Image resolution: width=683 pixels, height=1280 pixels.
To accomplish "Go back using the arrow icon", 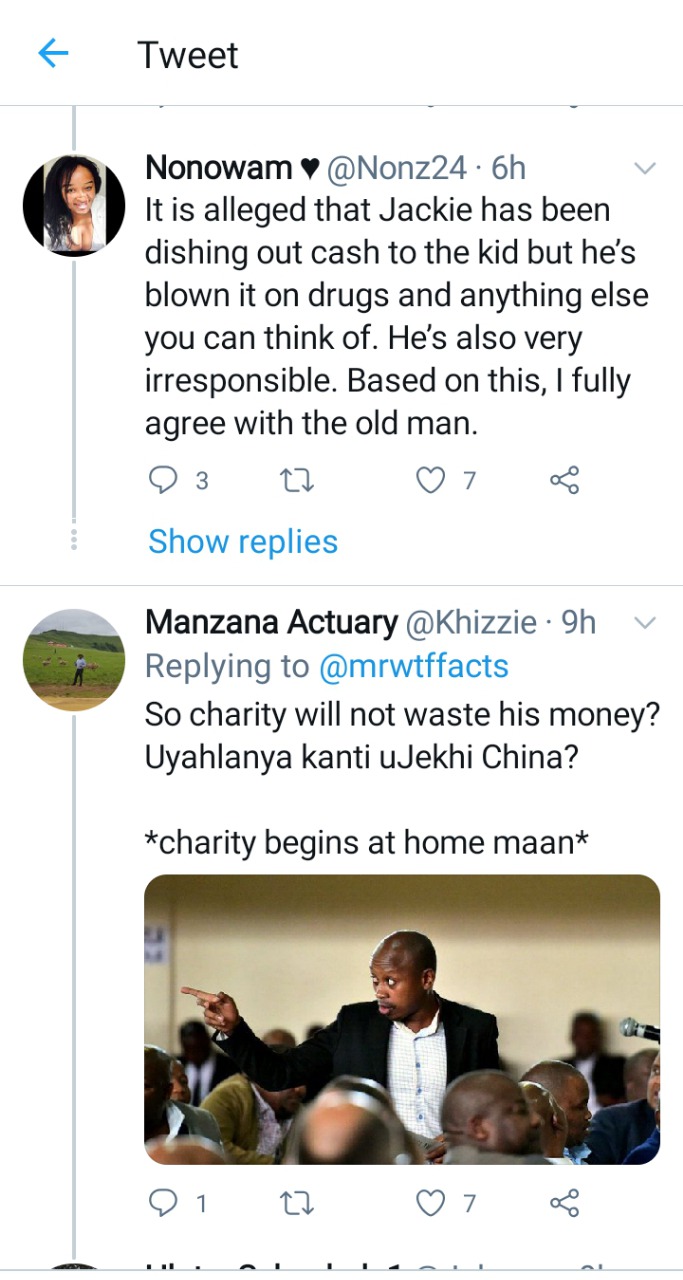I will (x=52, y=54).
